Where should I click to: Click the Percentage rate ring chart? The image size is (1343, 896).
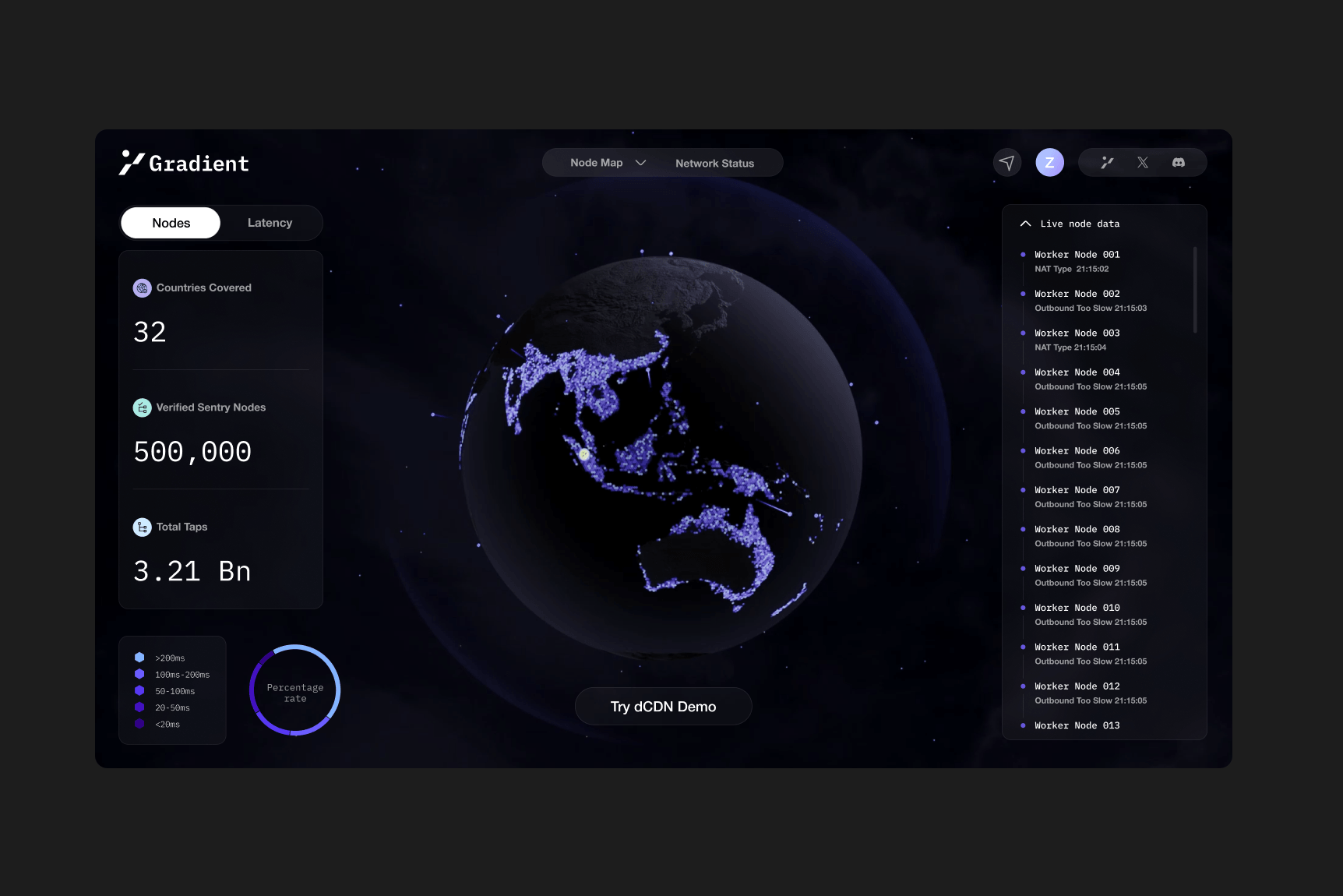[295, 690]
